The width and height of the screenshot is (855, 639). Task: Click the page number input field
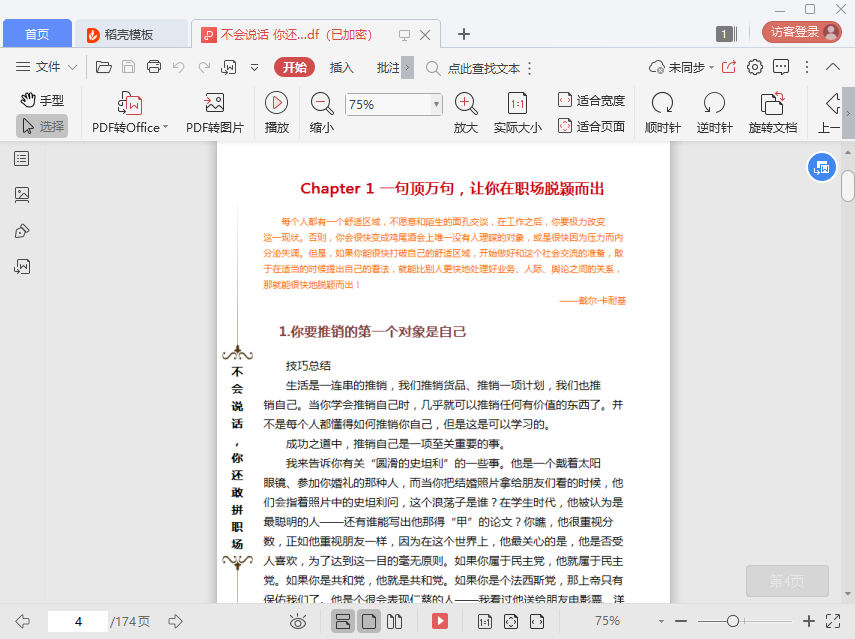click(x=77, y=621)
